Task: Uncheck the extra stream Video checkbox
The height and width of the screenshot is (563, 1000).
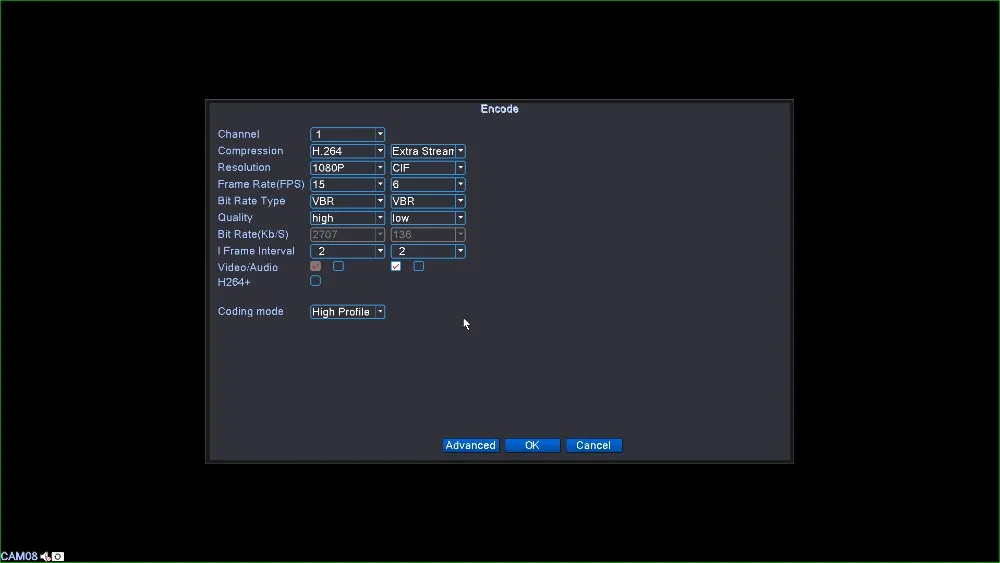Action: click(x=396, y=266)
